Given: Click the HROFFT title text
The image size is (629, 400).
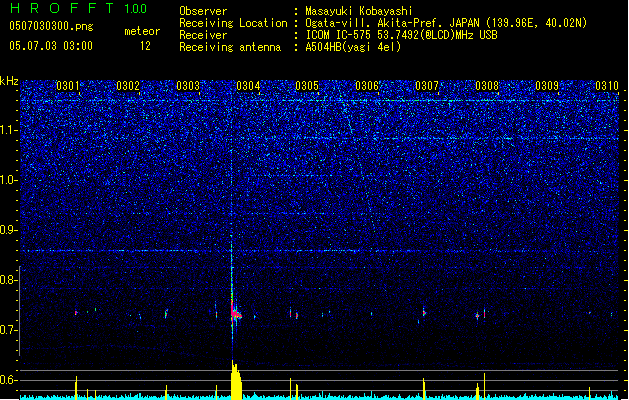Looking at the screenshot, I should point(62,8).
